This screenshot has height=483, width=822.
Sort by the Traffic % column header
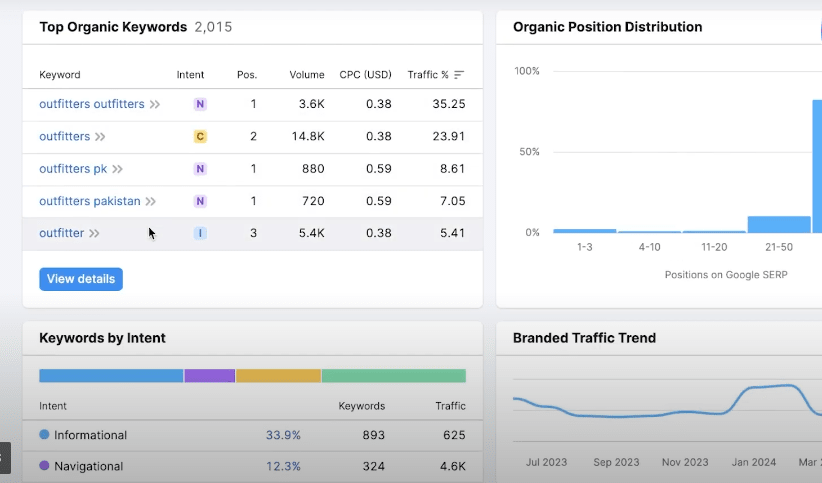[428, 75]
